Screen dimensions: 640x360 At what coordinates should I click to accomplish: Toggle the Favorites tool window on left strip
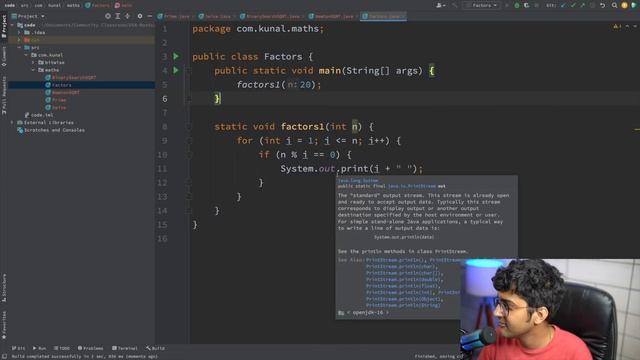point(4,325)
